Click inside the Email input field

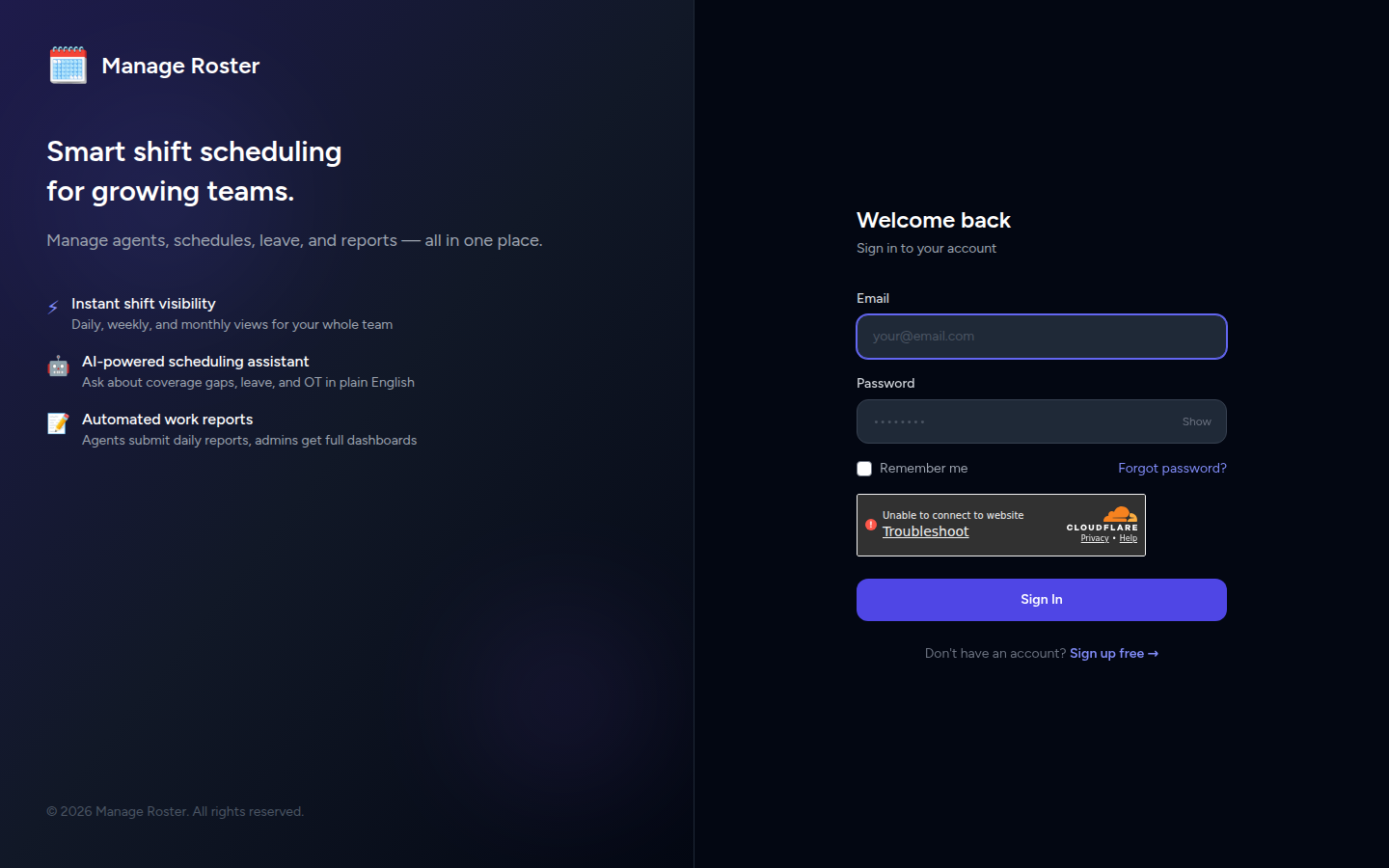click(1041, 337)
